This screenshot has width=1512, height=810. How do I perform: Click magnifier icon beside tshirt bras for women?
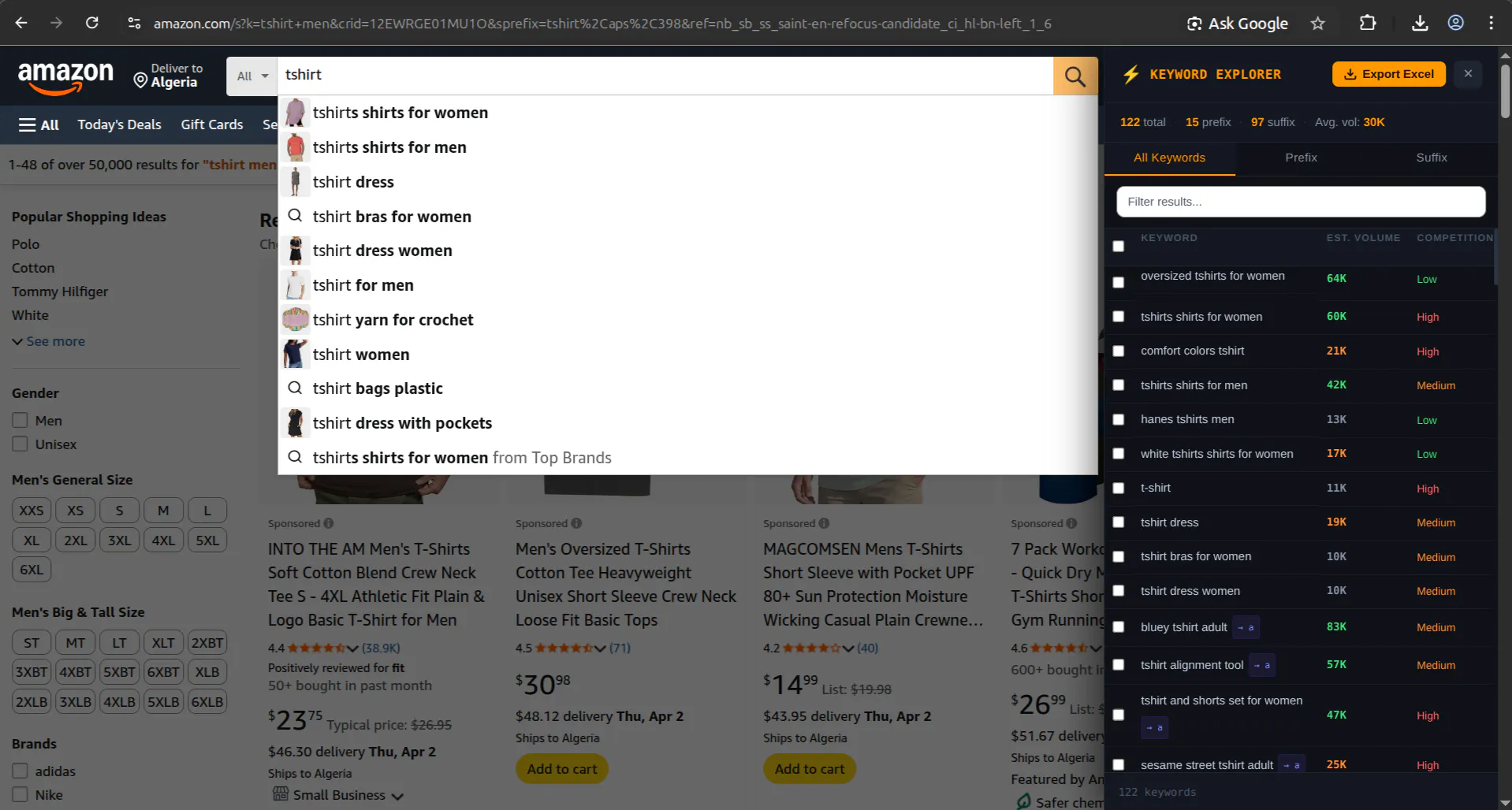[x=295, y=215]
